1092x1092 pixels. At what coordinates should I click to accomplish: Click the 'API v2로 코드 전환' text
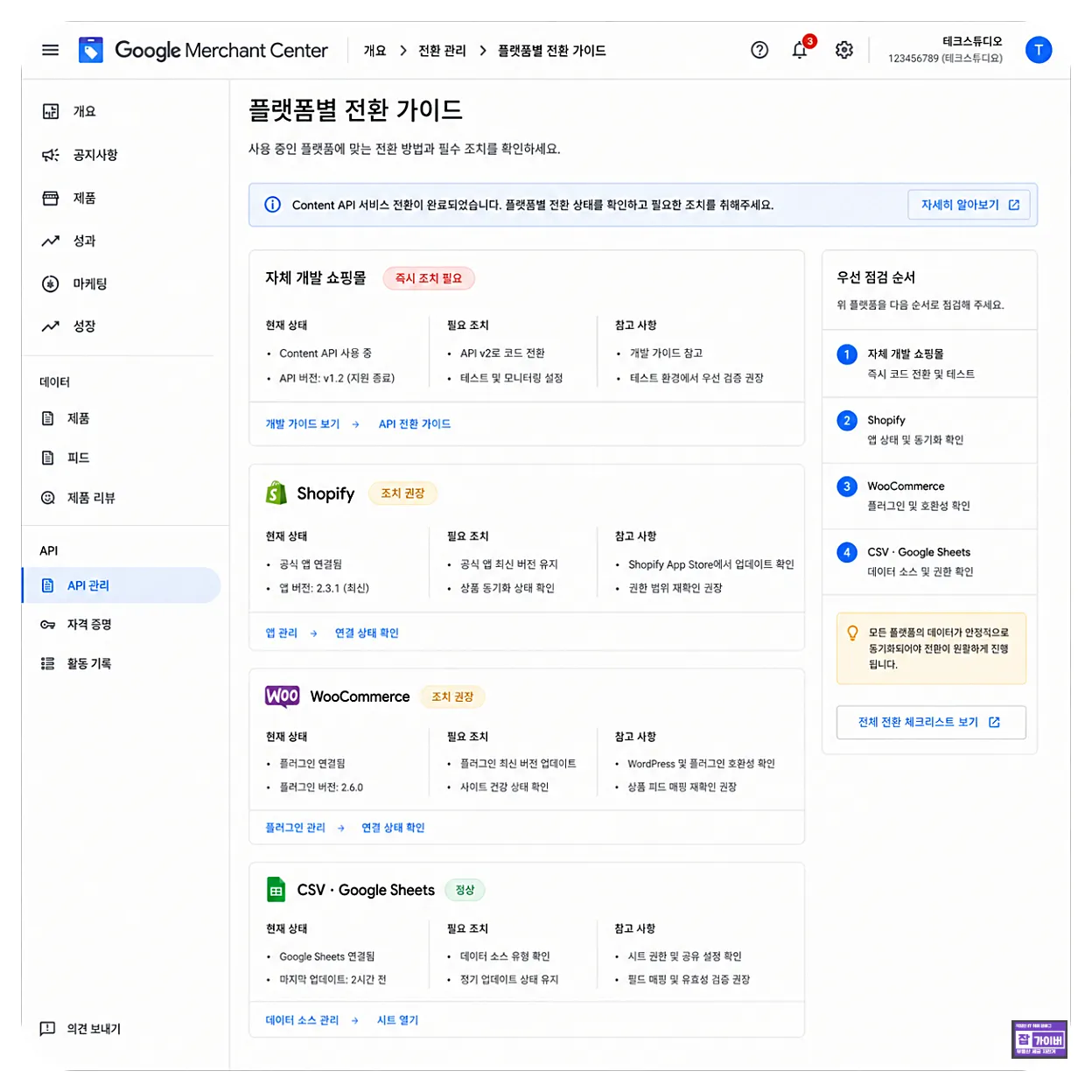tap(502, 353)
